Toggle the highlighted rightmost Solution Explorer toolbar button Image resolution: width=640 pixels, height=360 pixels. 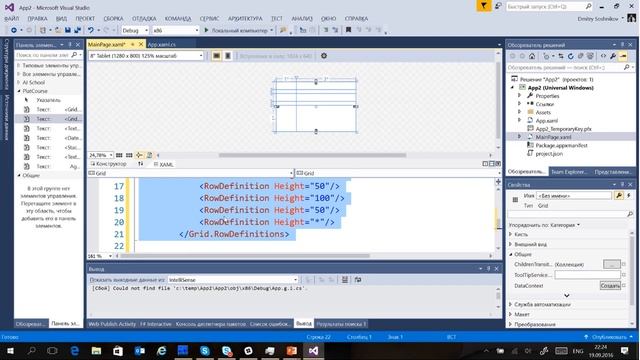click(x=623, y=56)
